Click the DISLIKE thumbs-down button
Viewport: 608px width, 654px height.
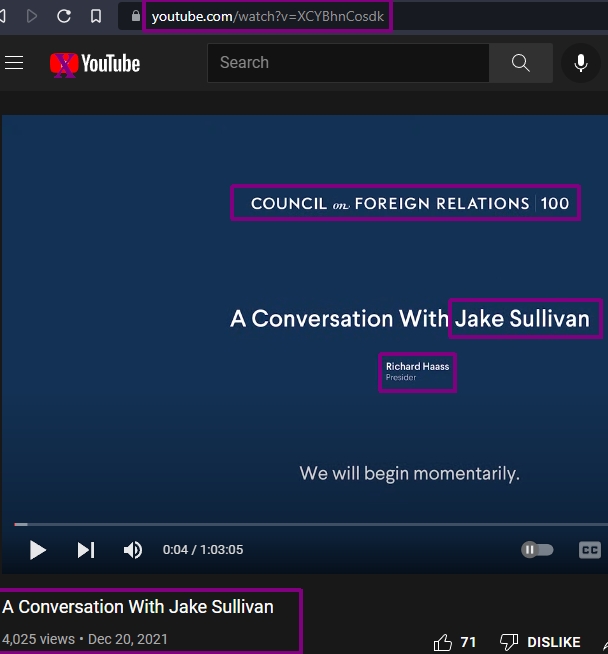click(540, 642)
